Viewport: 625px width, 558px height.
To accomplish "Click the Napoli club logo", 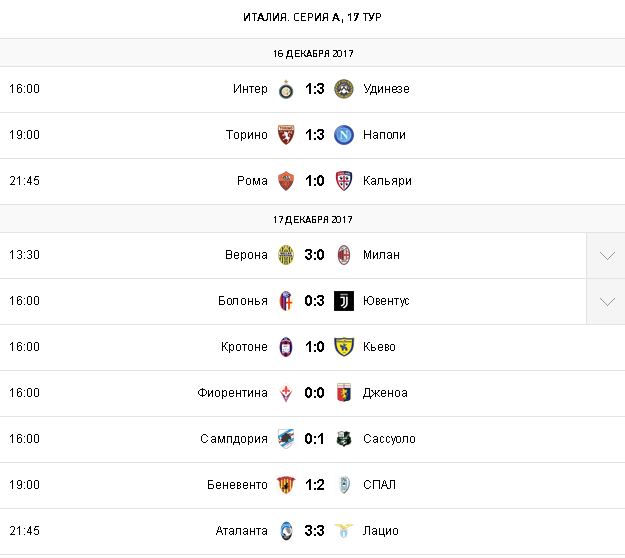I will click(x=344, y=135).
